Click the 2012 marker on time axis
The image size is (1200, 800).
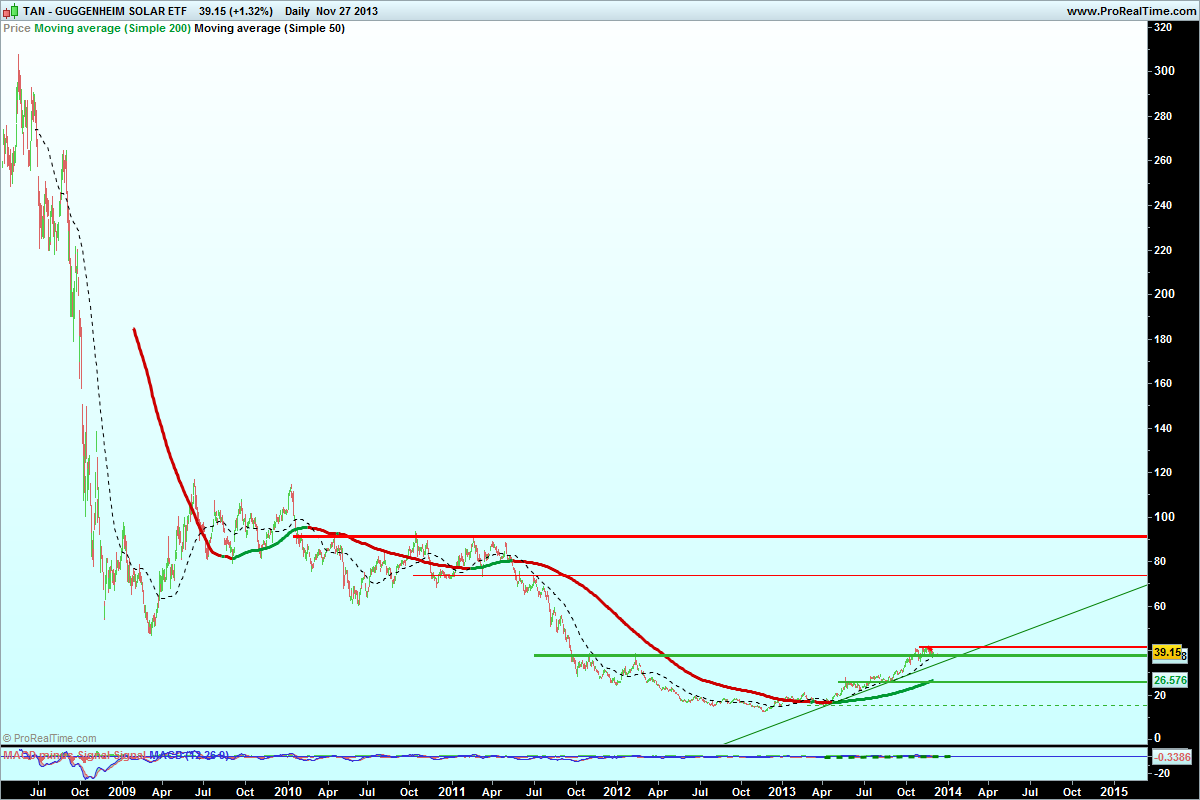point(616,790)
